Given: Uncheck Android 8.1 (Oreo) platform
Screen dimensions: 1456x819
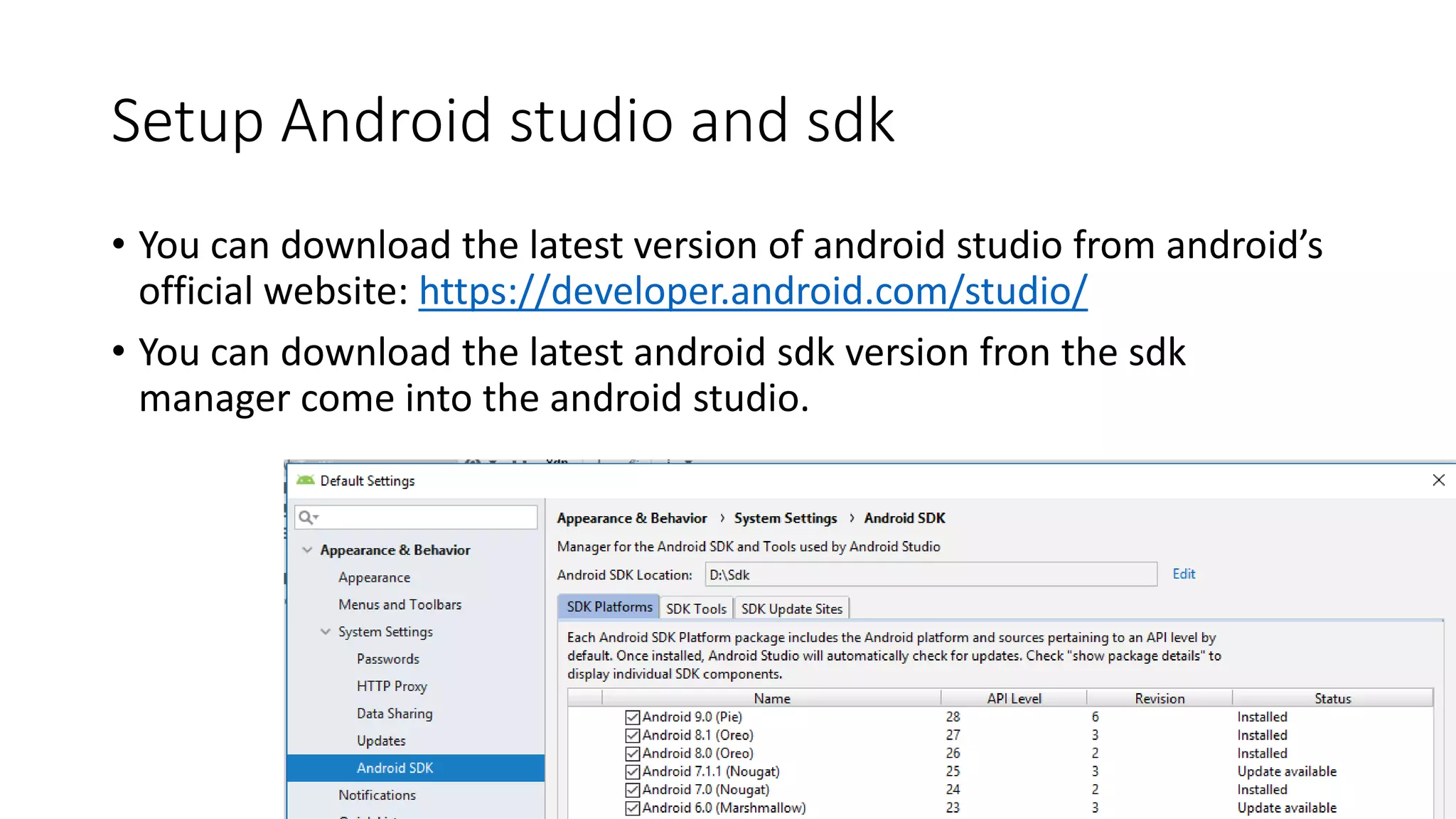Looking at the screenshot, I should click(632, 736).
